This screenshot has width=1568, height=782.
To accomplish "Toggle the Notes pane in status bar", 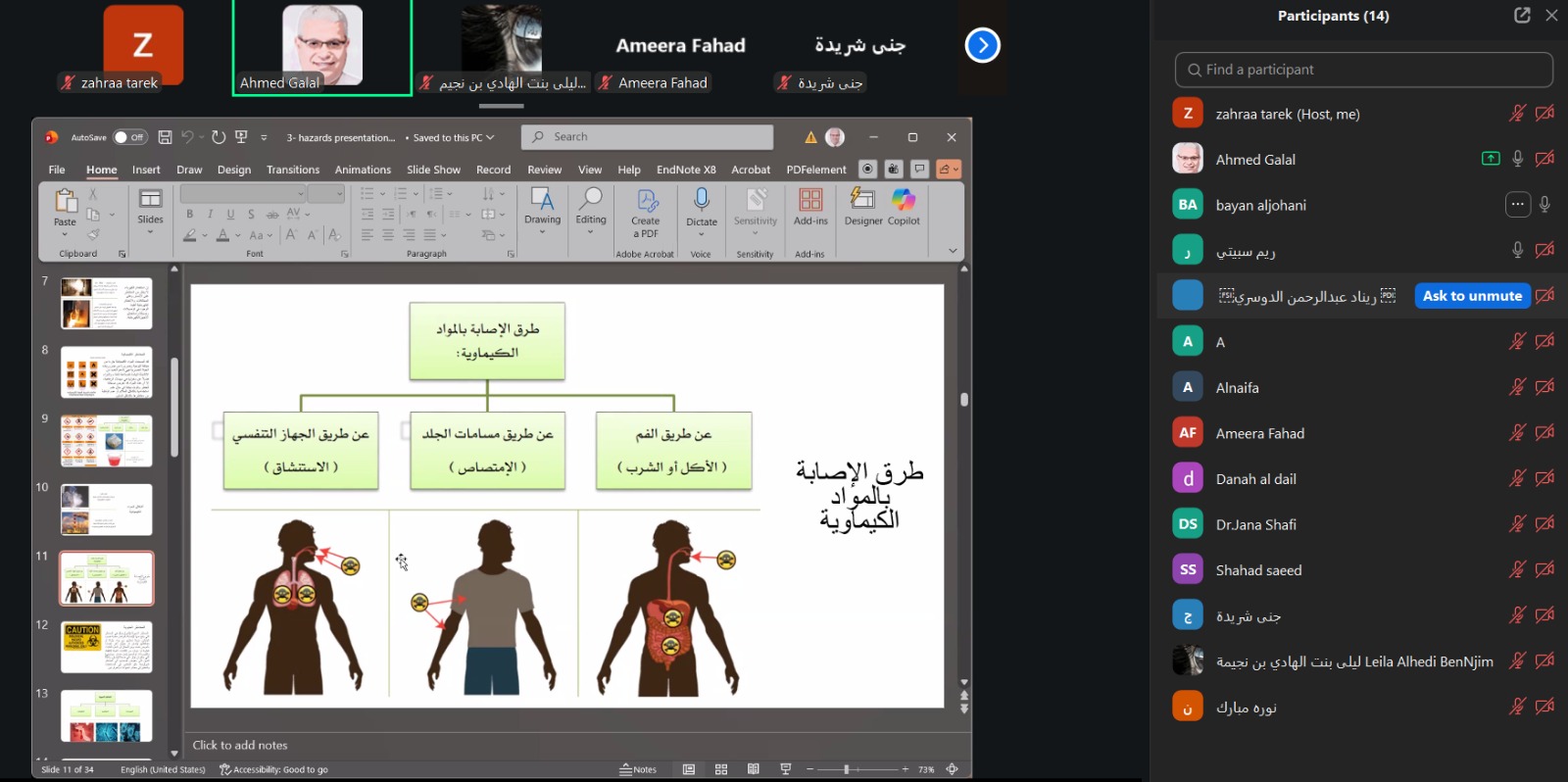I will [x=638, y=769].
